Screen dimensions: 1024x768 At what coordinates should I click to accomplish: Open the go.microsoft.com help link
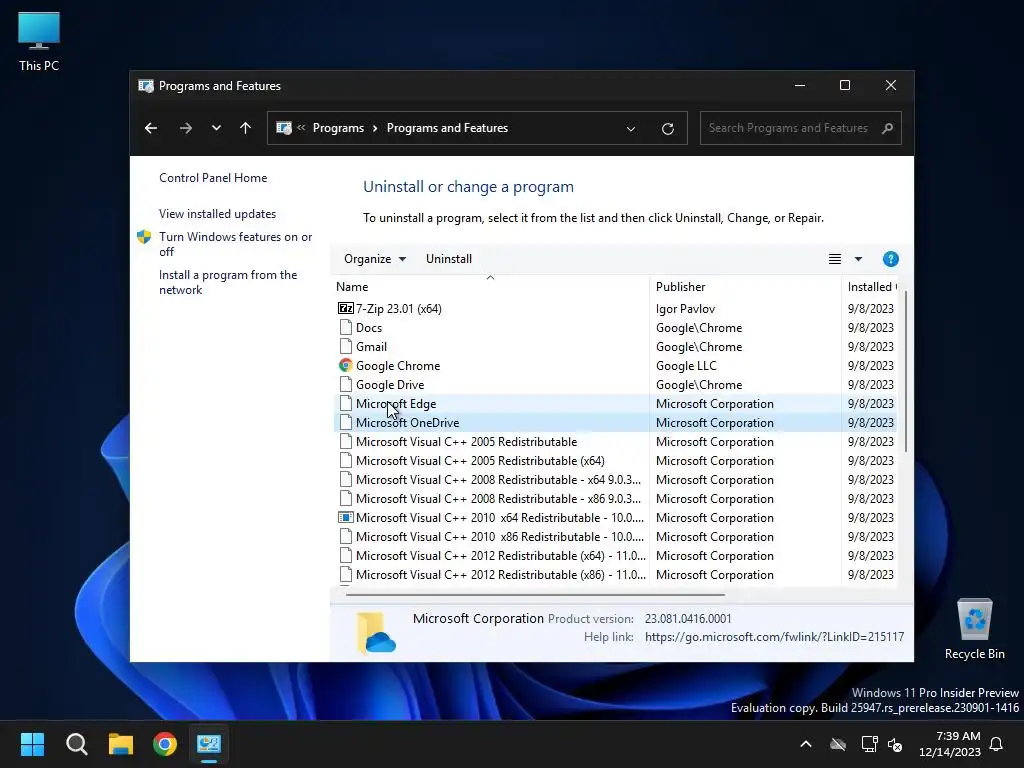(x=774, y=637)
